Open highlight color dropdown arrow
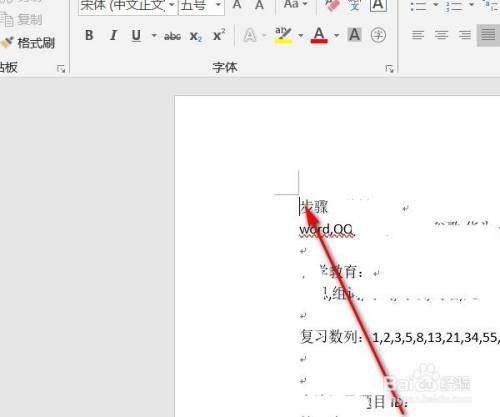Image resolution: width=500 pixels, height=417 pixels. point(301,35)
